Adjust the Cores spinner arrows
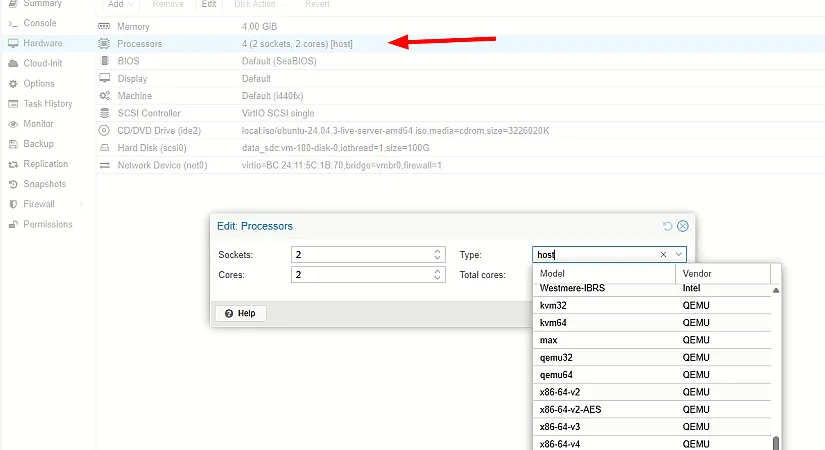The width and height of the screenshot is (825, 450). [437, 275]
